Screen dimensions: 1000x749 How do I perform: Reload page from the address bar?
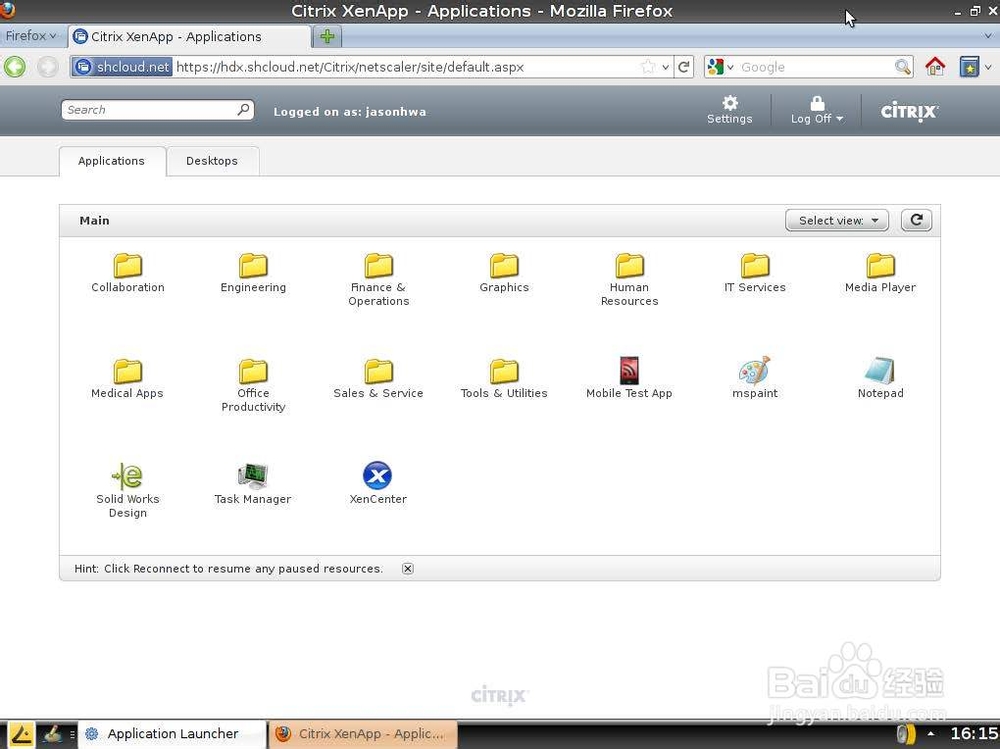coord(683,66)
